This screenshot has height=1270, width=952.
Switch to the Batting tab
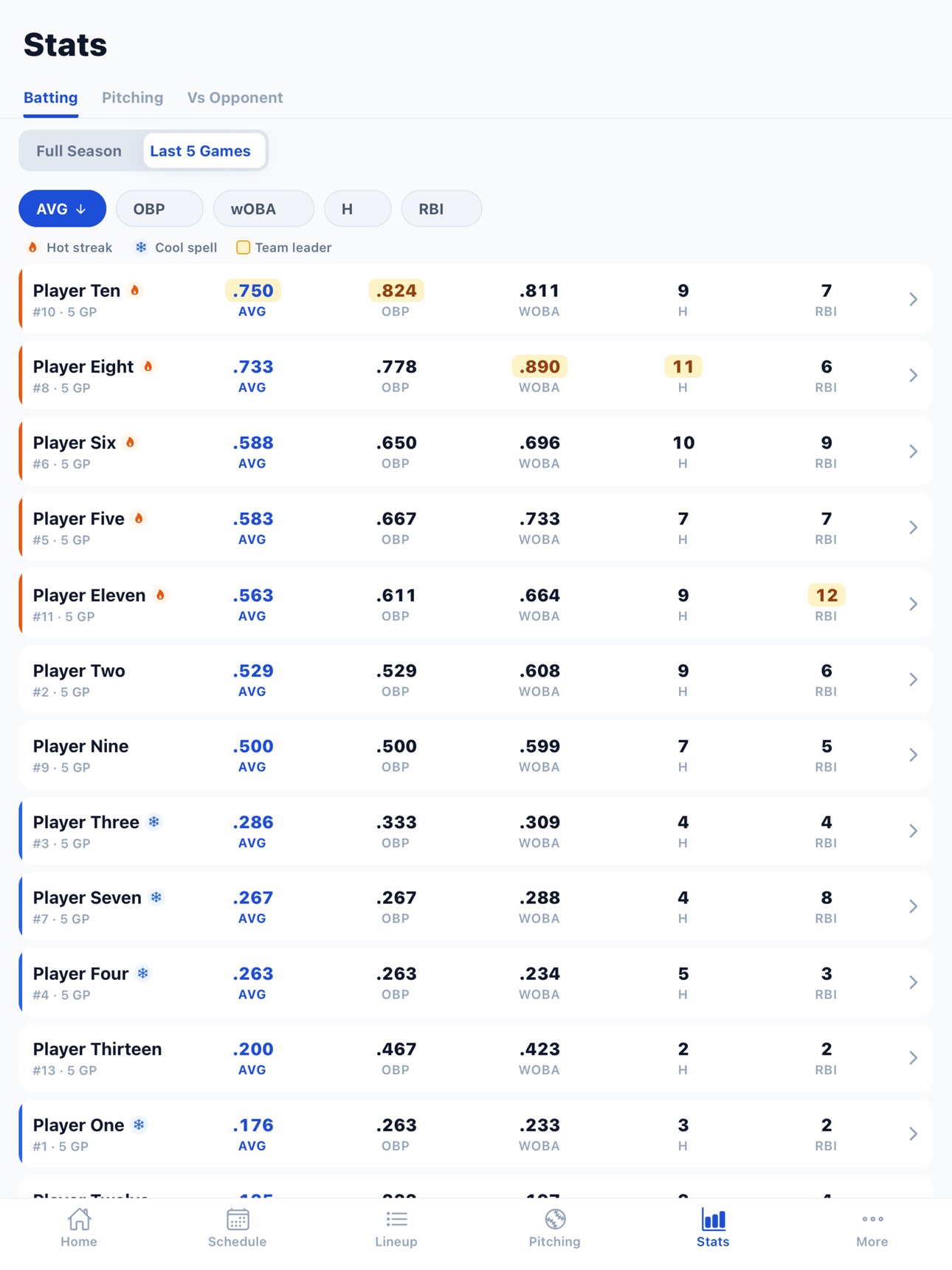click(51, 97)
